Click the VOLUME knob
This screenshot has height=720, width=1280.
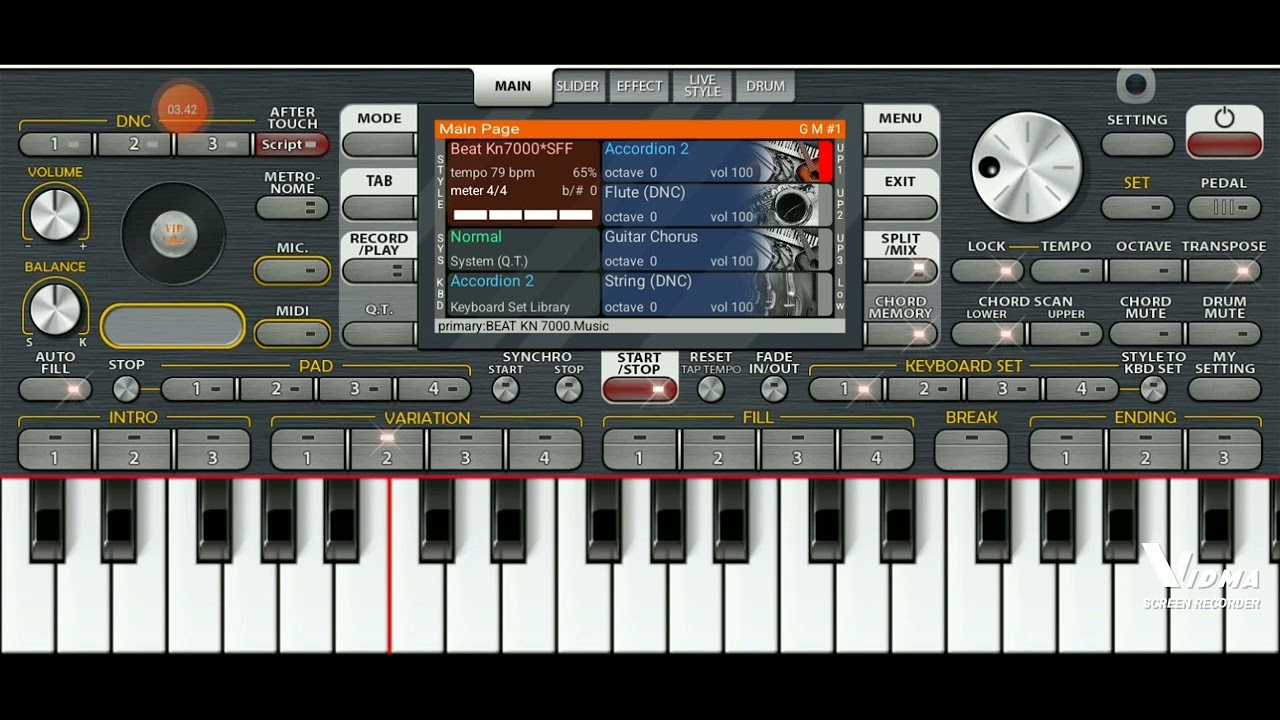click(x=55, y=214)
